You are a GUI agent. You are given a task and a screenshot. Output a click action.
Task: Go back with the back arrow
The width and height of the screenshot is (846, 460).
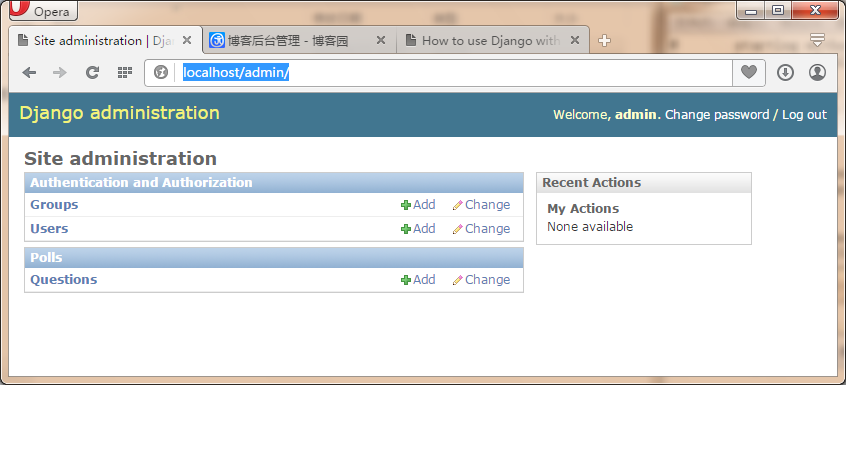point(29,72)
